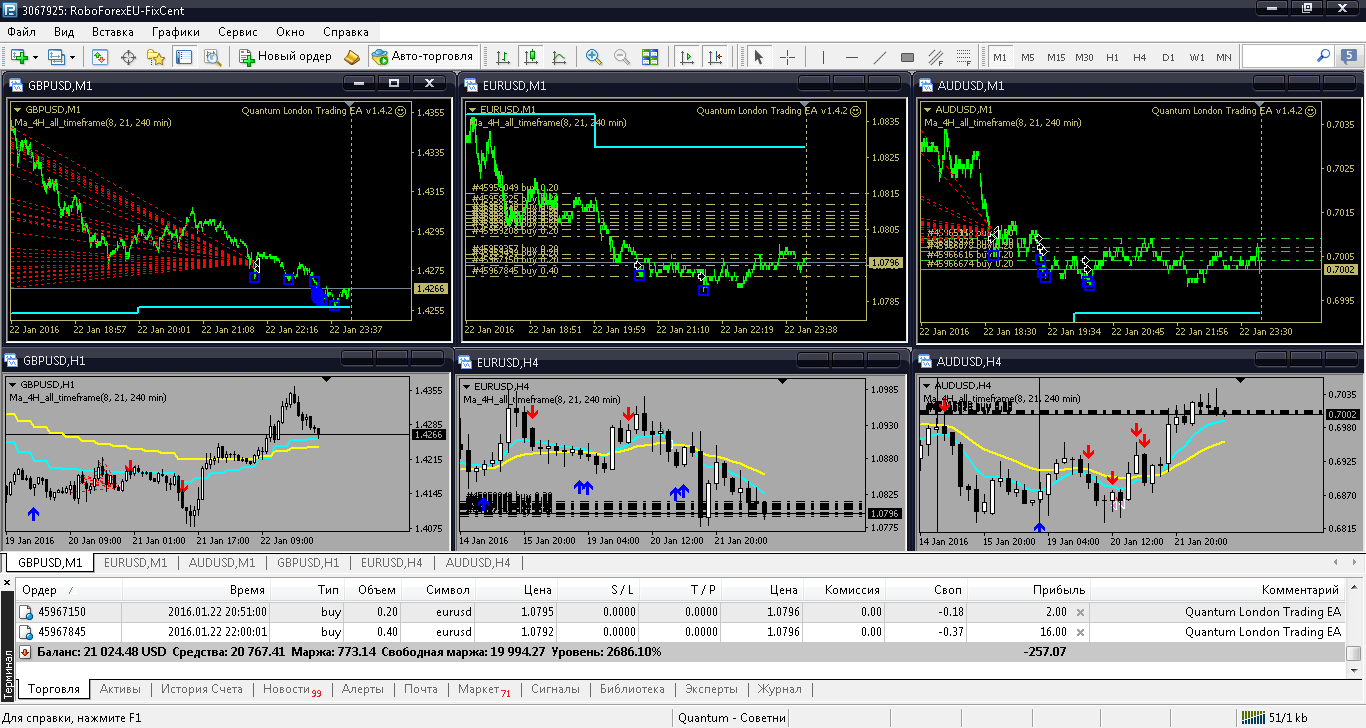Toggle the chart shift button
Image resolution: width=1366 pixels, height=728 pixels.
[x=714, y=57]
